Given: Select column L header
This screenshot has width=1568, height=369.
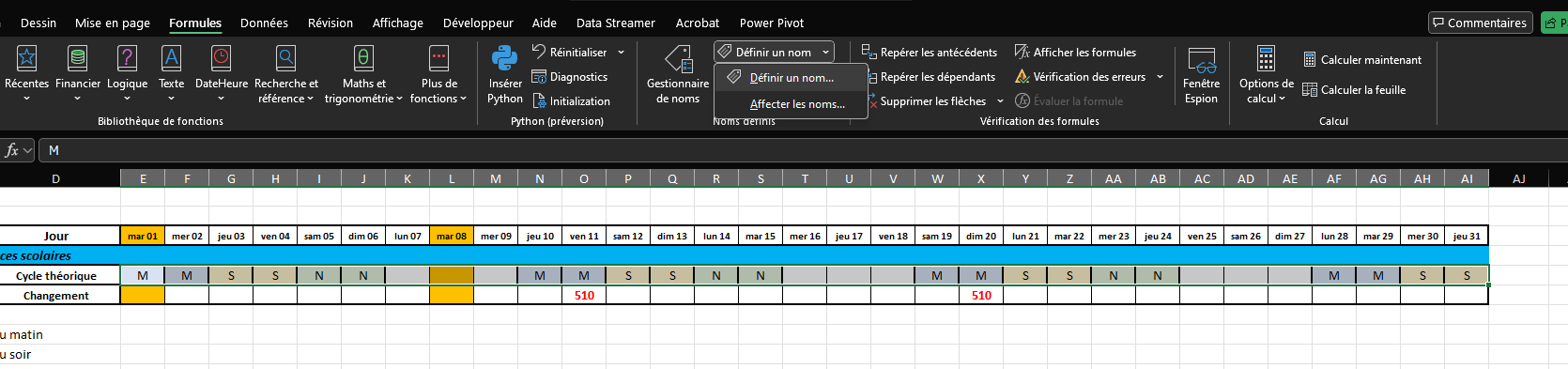Looking at the screenshot, I should (452, 178).
